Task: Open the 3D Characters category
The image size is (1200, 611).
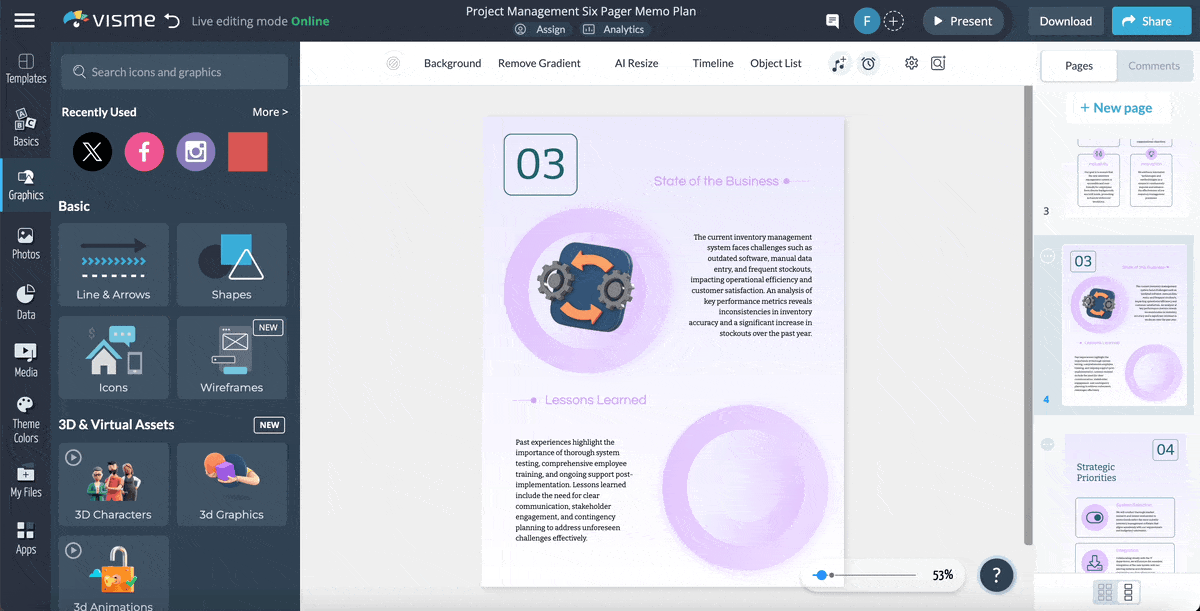Action: [113, 484]
